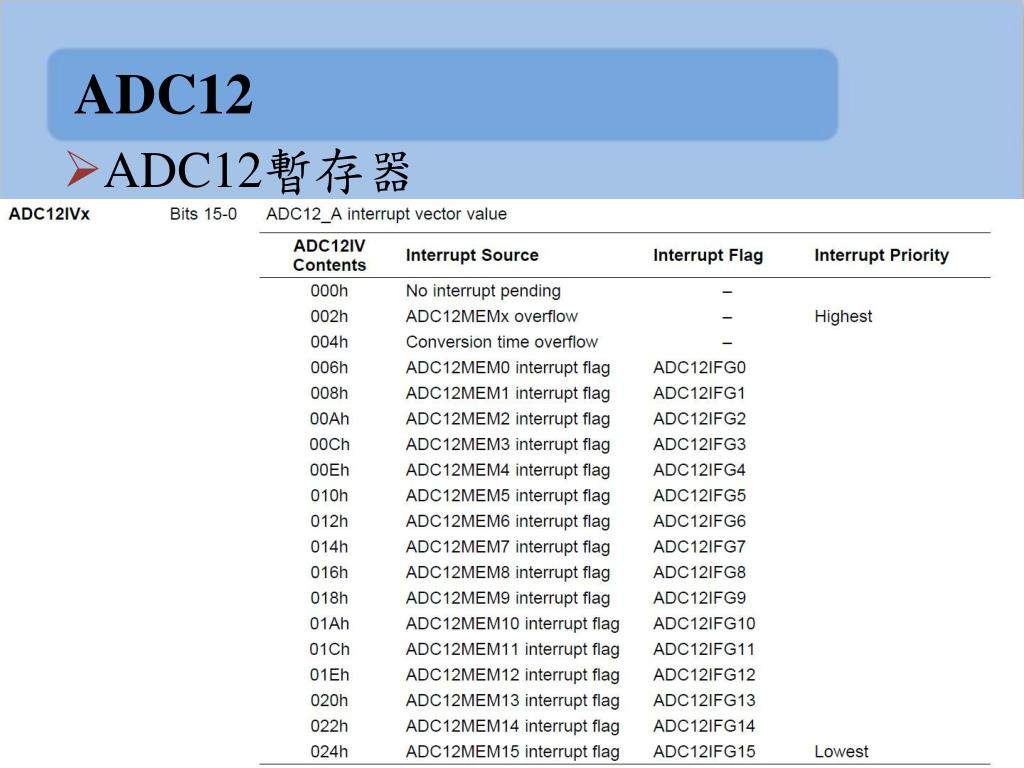Screen dimensions: 1024x768
Task: Select the 018h contents cell
Action: coord(329,598)
